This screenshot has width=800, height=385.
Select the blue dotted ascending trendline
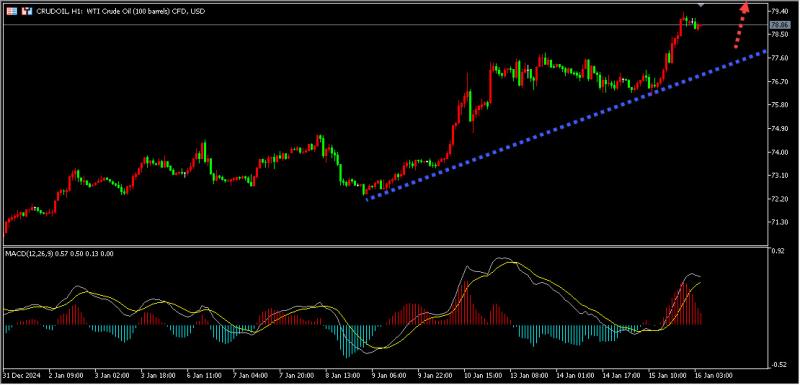pos(565,125)
